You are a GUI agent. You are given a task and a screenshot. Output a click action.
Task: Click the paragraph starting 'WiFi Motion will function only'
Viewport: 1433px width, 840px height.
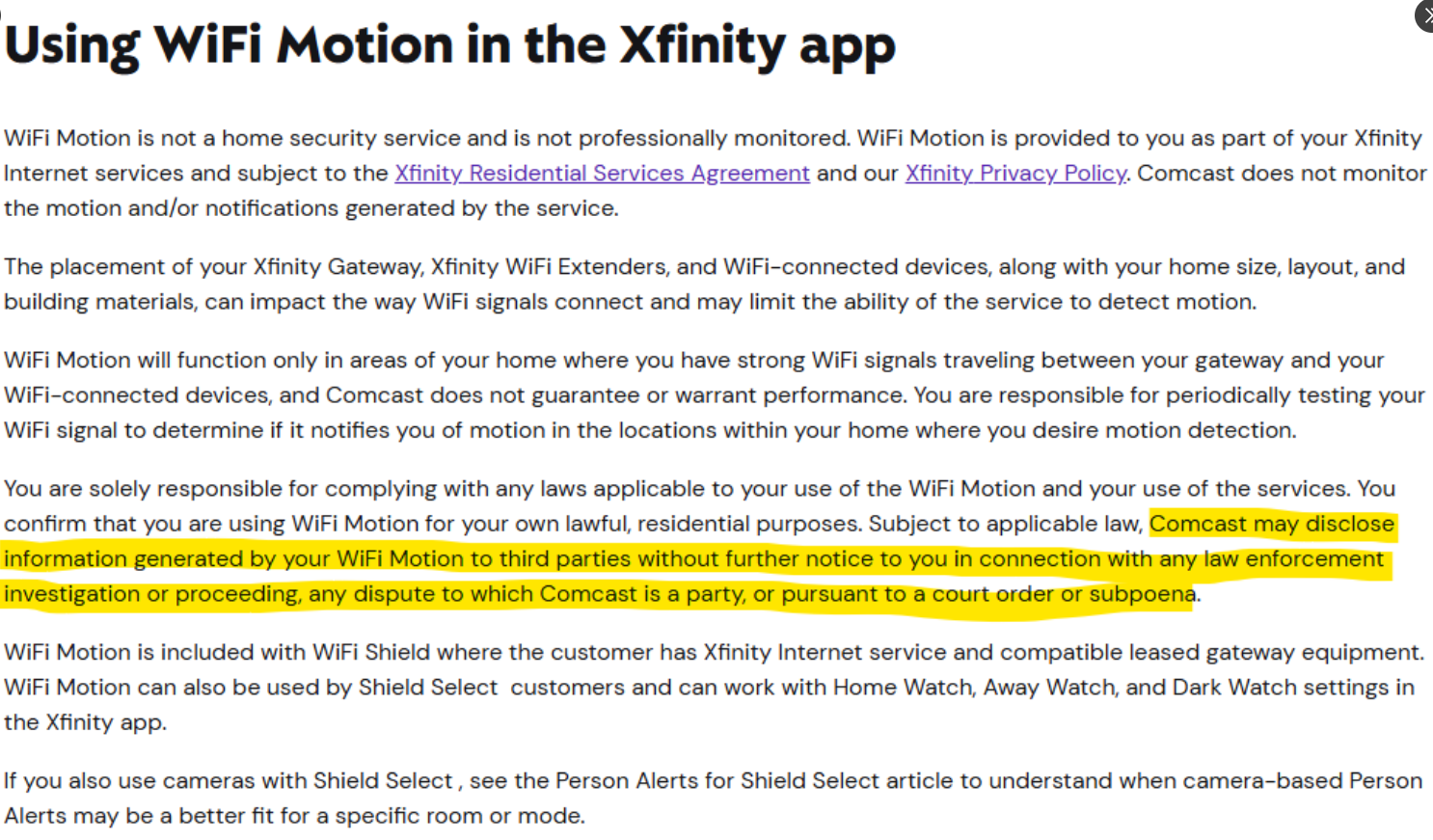[x=714, y=395]
